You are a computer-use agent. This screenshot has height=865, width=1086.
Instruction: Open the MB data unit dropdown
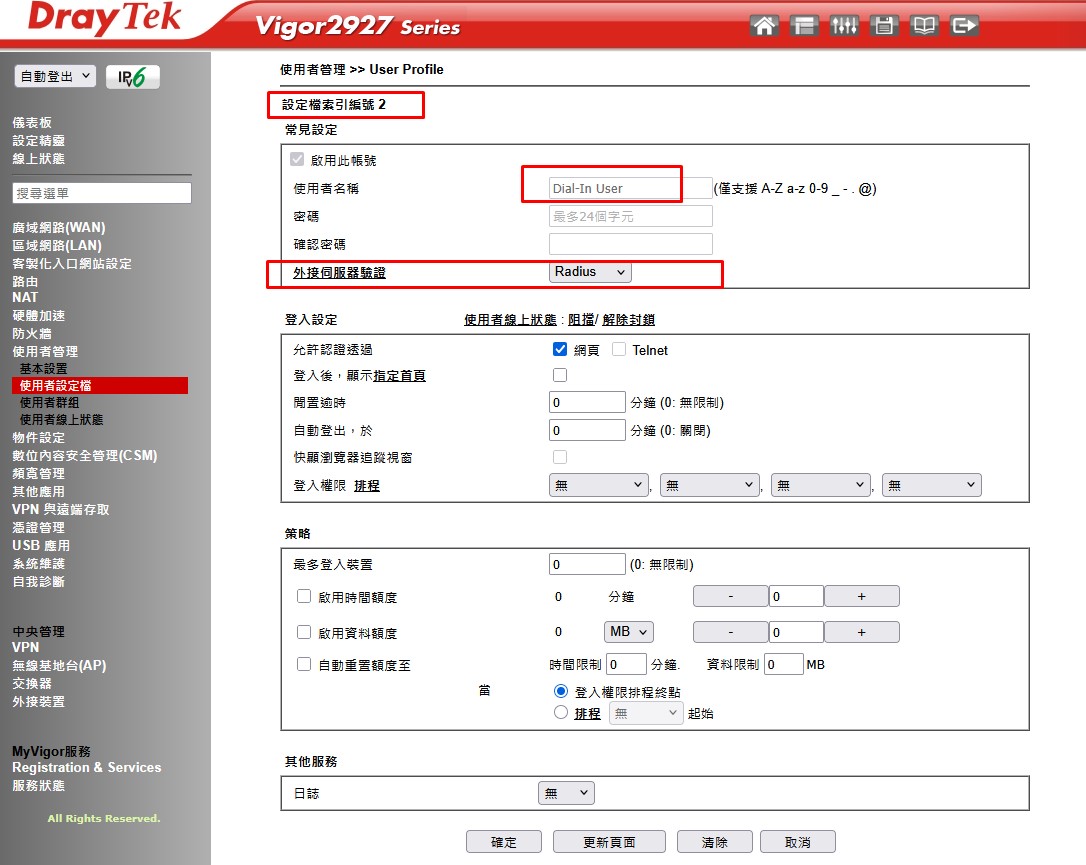click(x=629, y=632)
